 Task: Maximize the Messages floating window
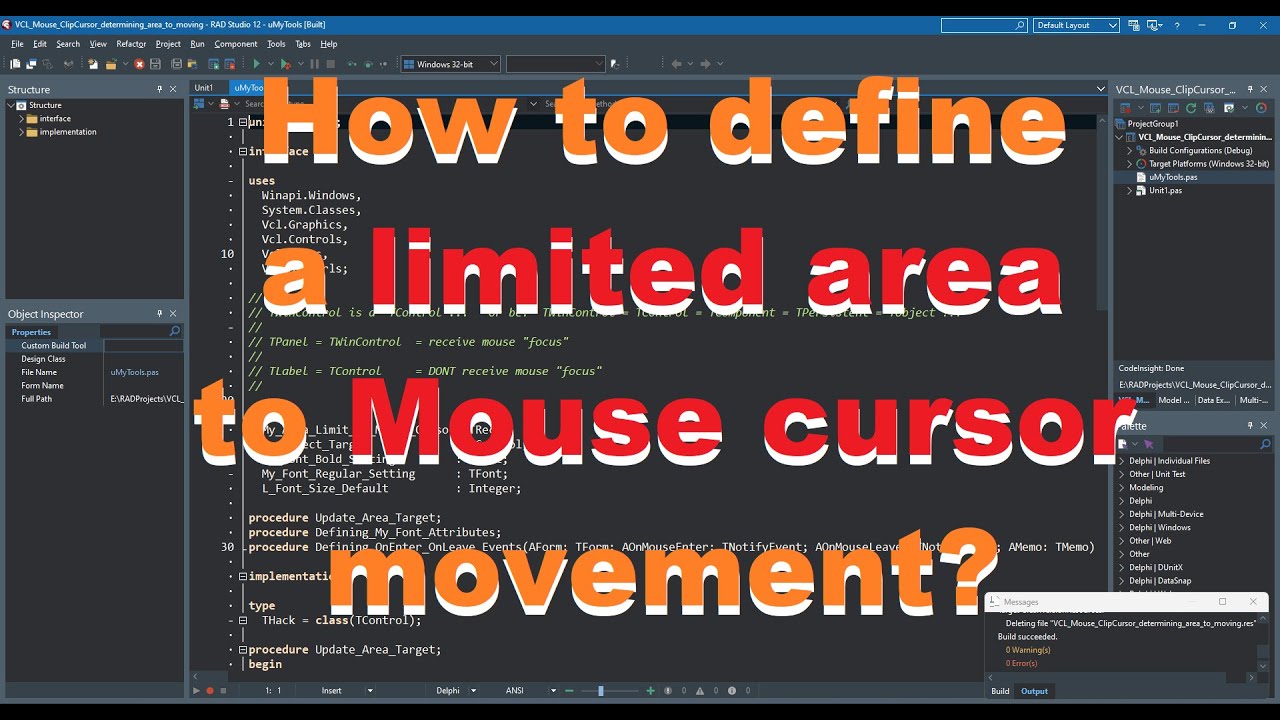pos(1222,602)
